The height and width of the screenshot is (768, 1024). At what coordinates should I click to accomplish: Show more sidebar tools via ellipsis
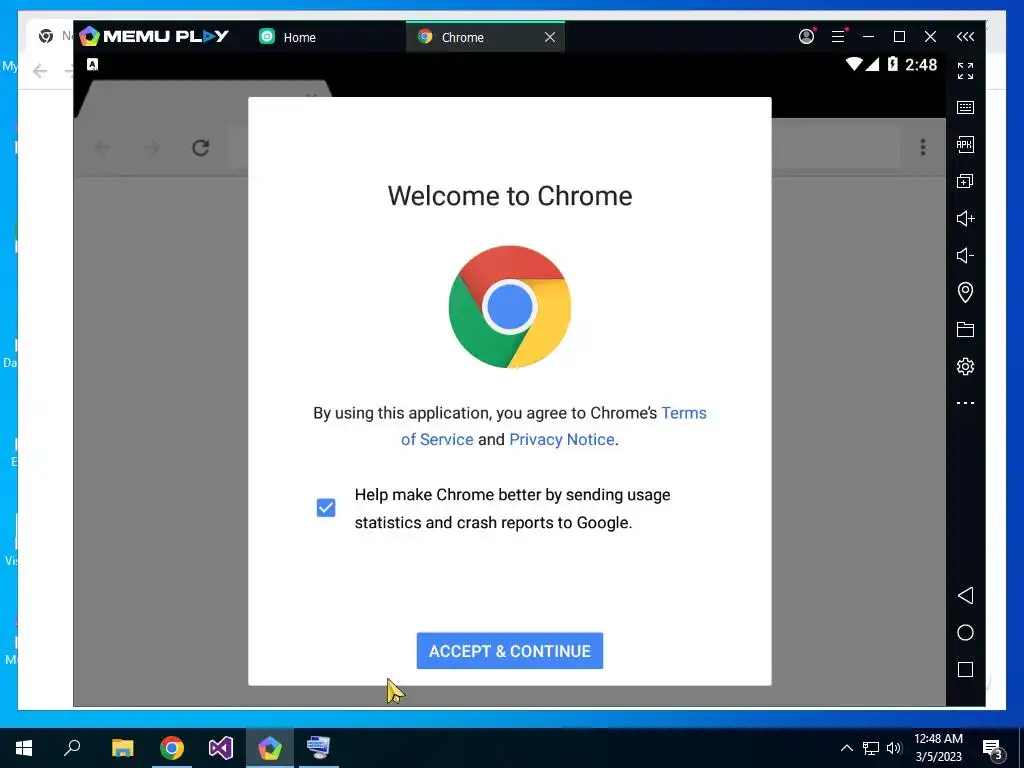(965, 403)
